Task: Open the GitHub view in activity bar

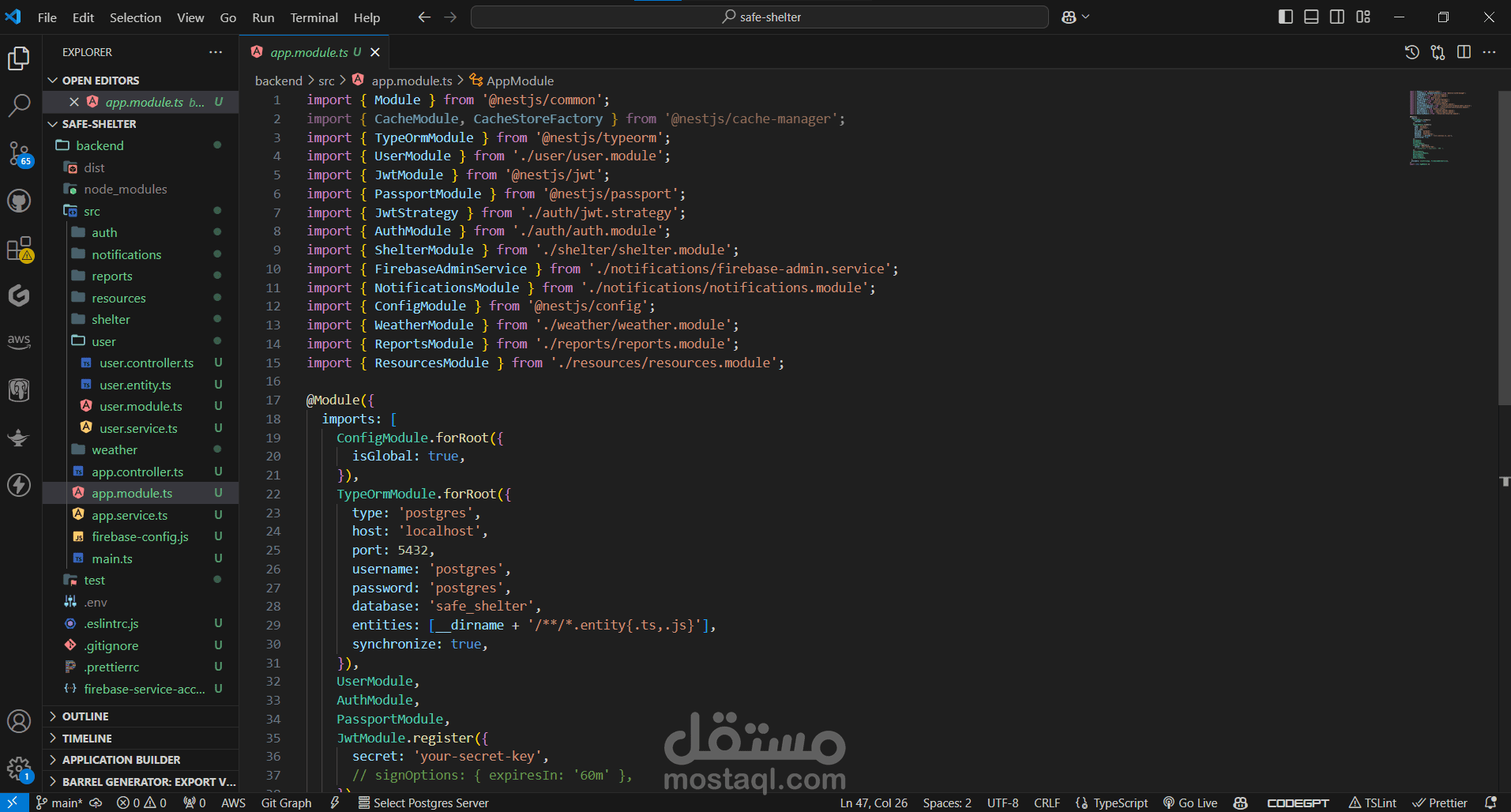Action: [x=19, y=201]
